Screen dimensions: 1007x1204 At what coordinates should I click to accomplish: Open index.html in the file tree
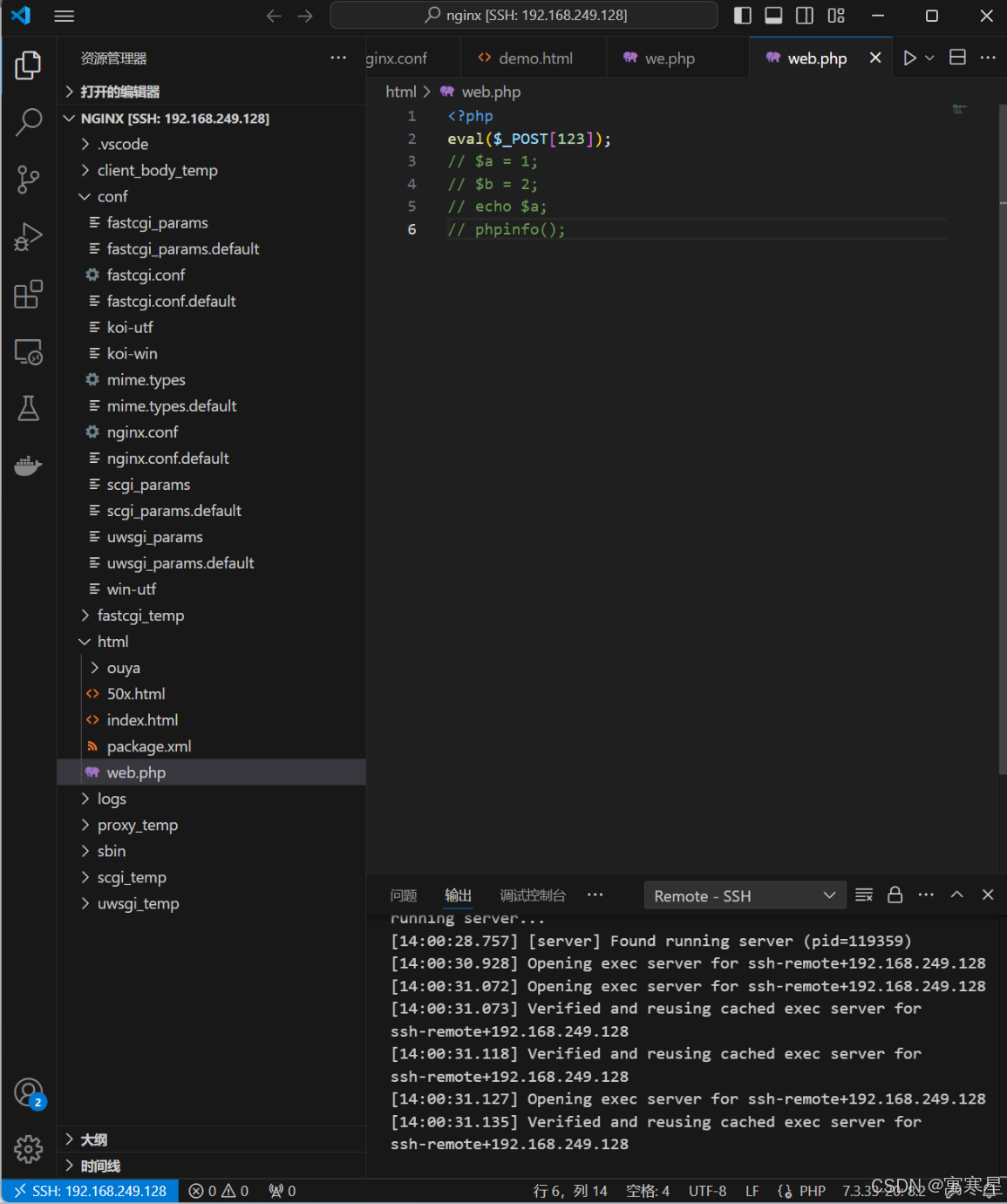coord(211,720)
